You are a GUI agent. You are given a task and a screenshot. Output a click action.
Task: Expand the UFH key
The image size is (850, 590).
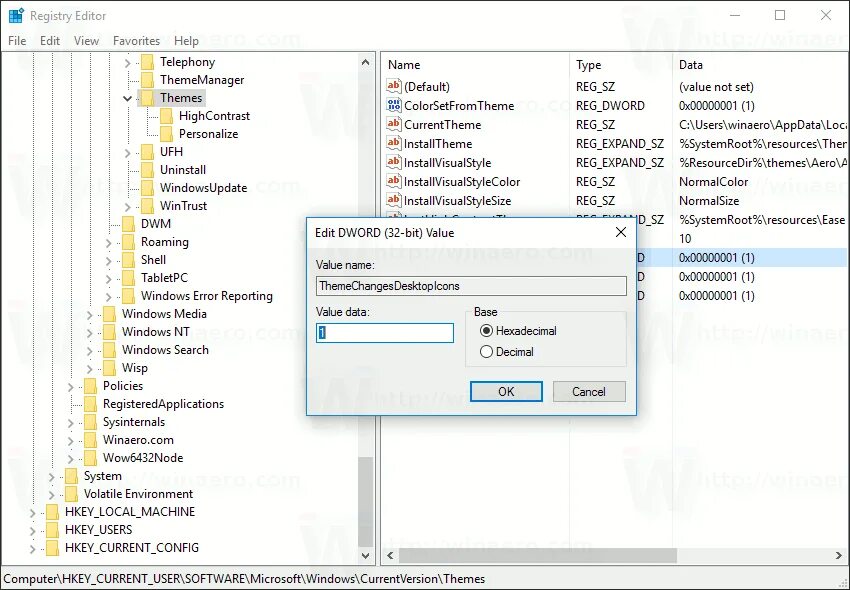(127, 153)
